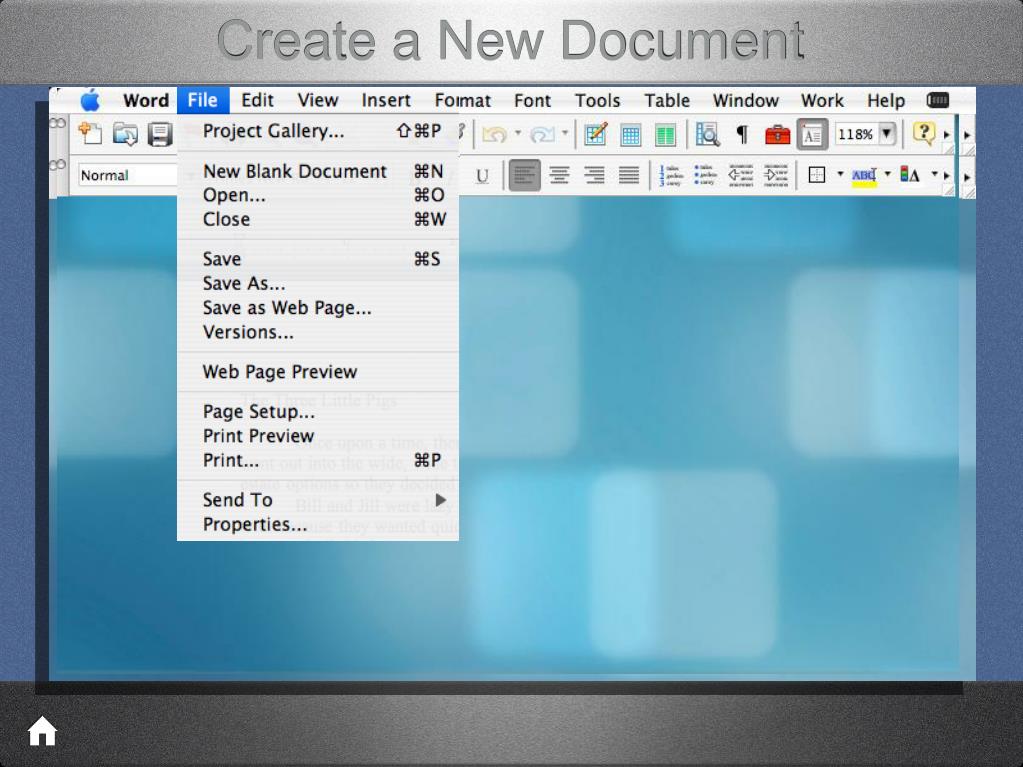Click the Font Color letter A icon

910,175
